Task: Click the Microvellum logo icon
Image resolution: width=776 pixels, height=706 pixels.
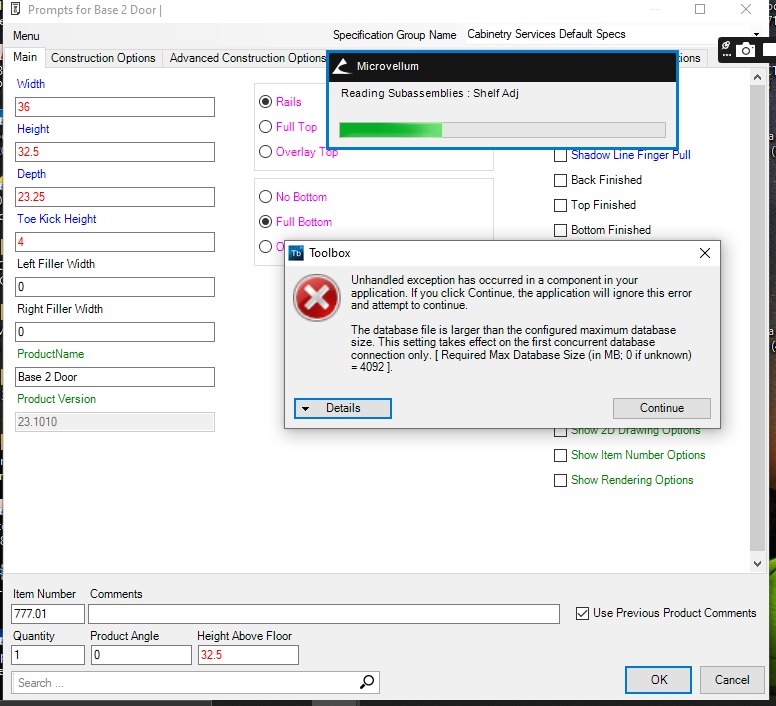Action: (342, 66)
